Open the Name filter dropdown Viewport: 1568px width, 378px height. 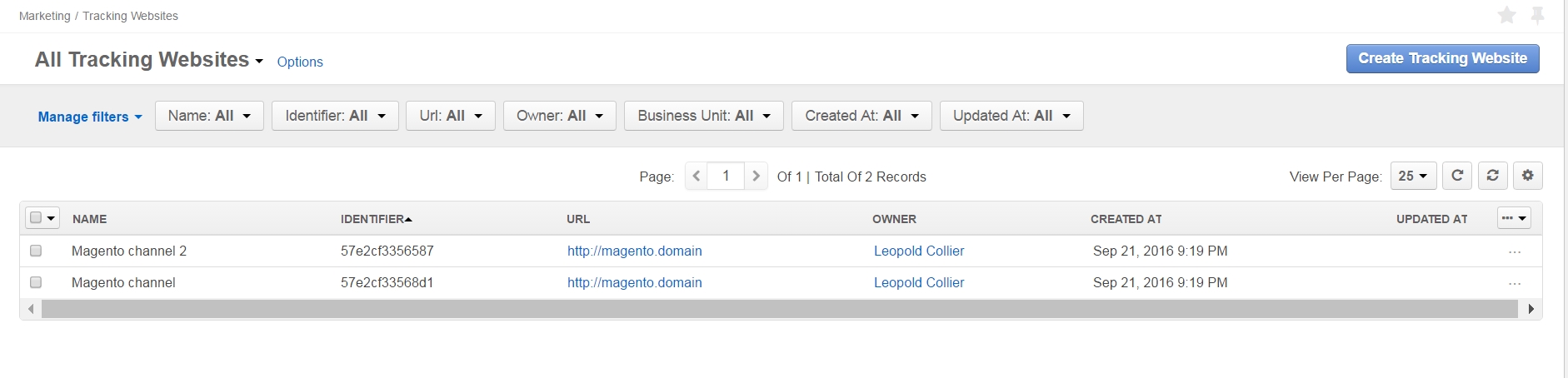[209, 116]
